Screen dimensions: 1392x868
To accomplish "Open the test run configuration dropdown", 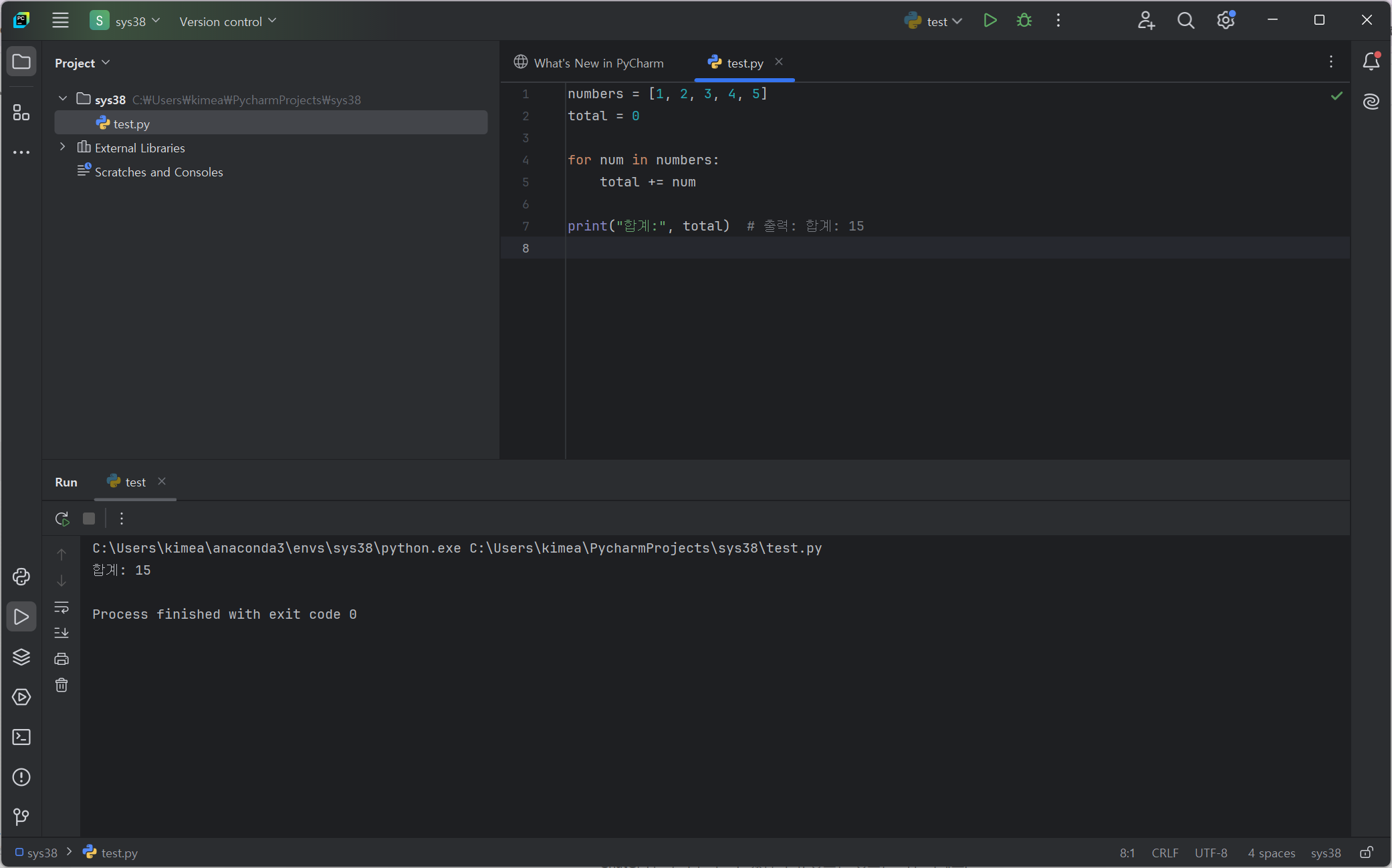I will [936, 21].
